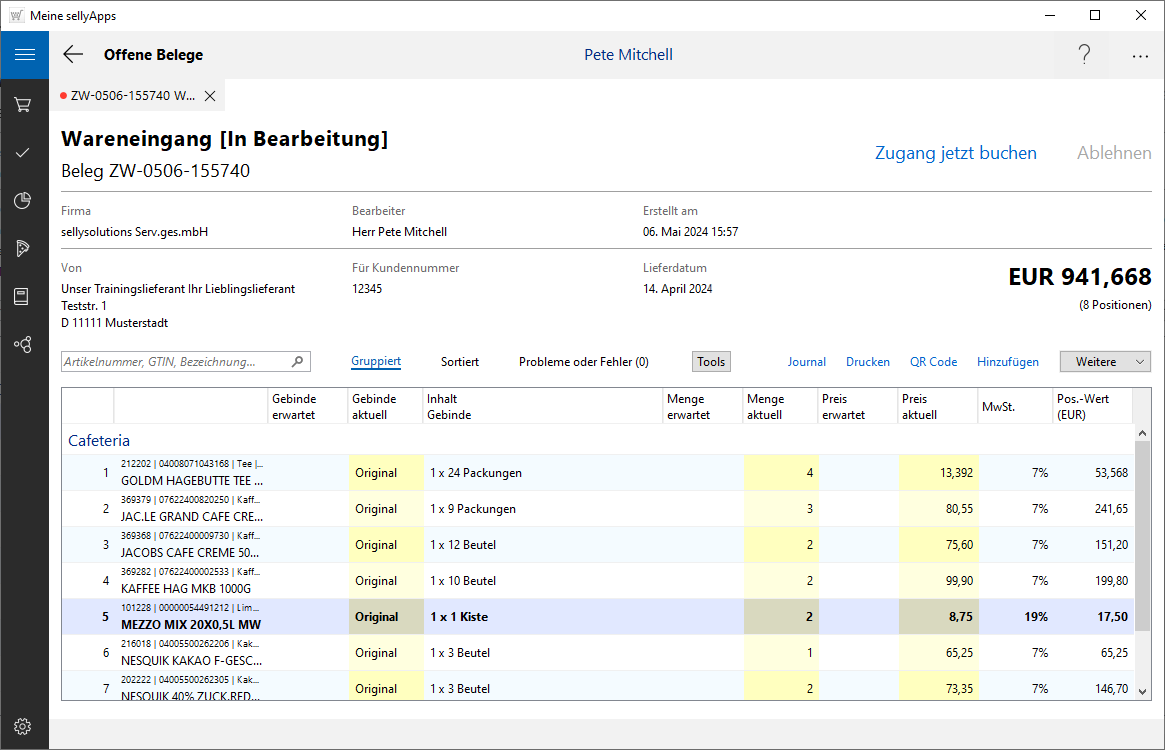
Task: Click Zugang jetzt buchen link
Action: coord(955,153)
